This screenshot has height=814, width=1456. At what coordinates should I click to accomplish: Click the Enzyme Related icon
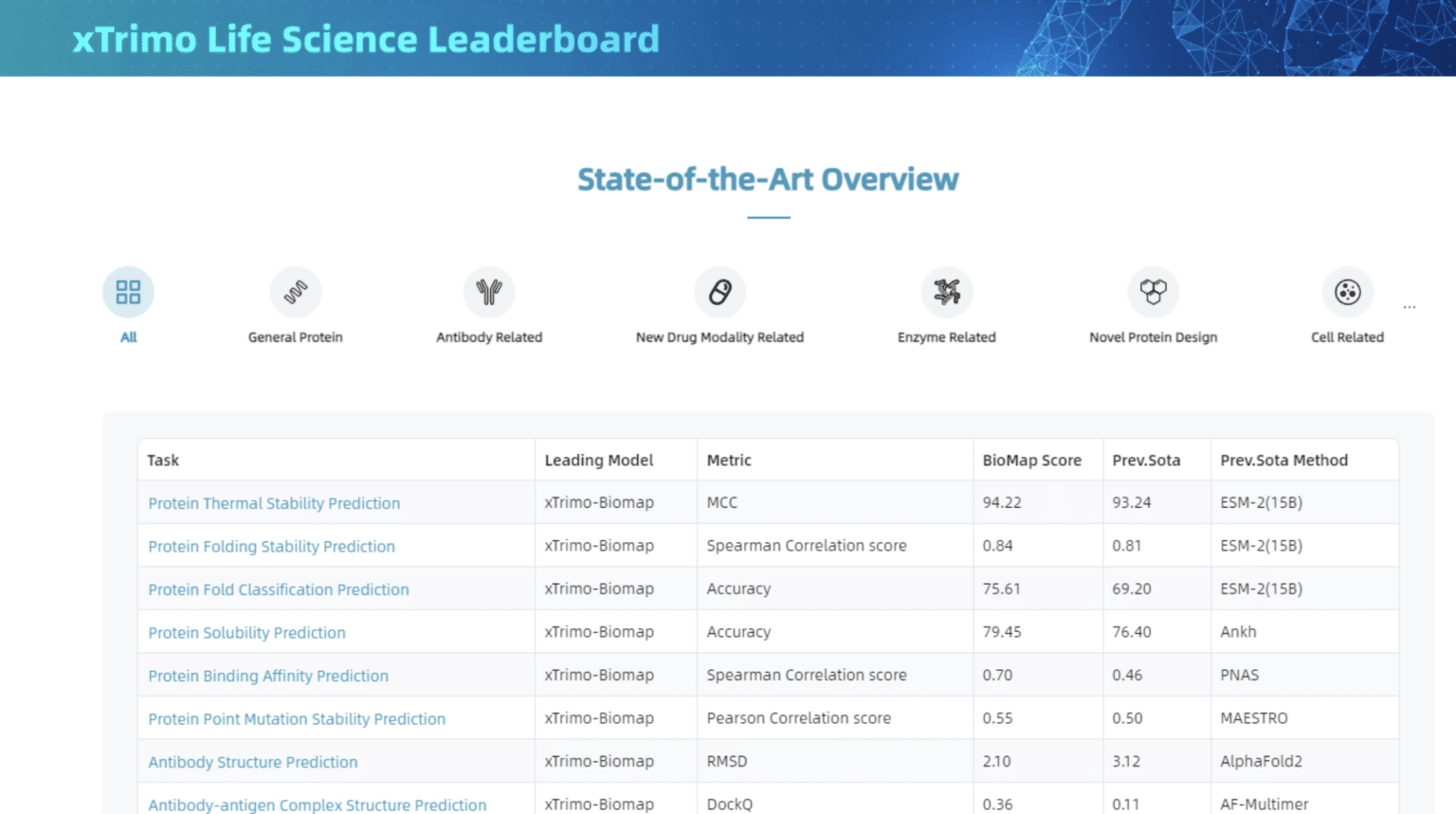click(x=946, y=292)
